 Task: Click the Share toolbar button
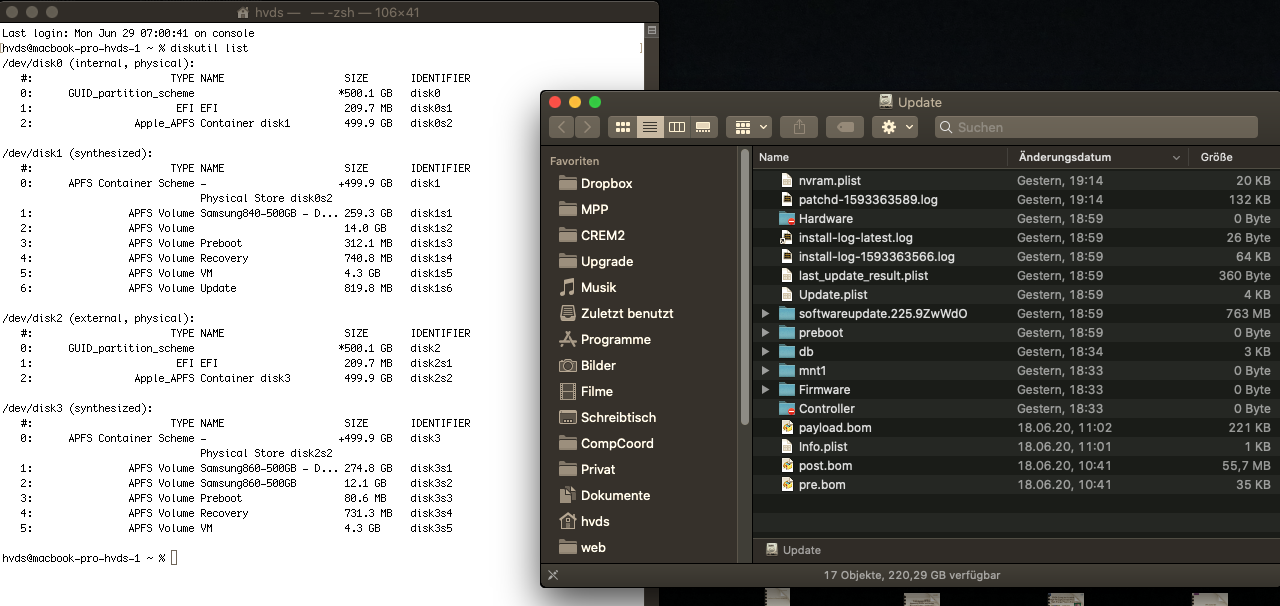pos(799,127)
